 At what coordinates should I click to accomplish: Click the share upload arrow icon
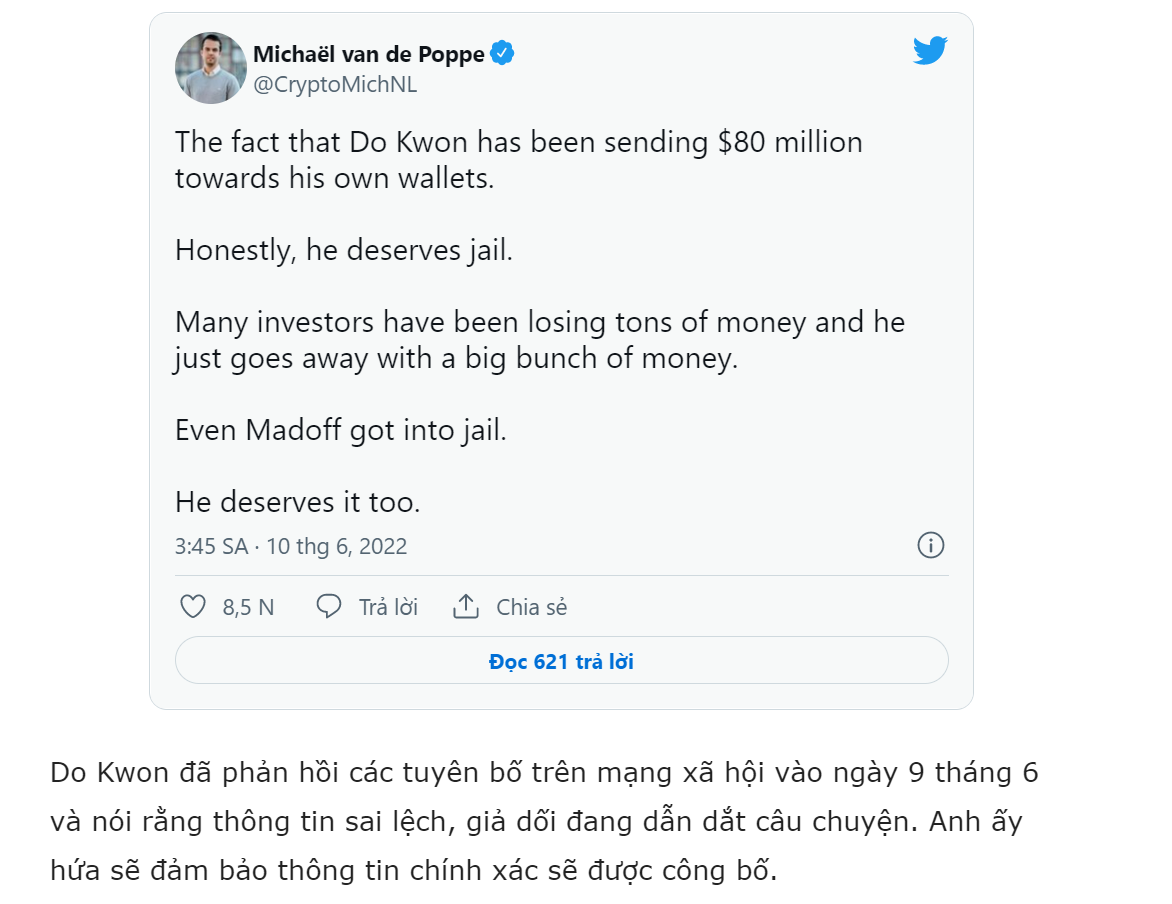click(x=466, y=606)
